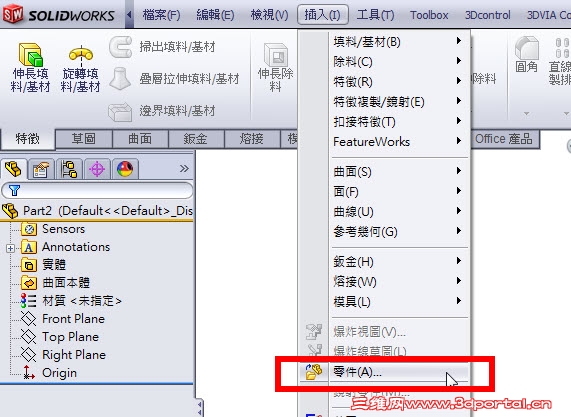Select the 伸長填料/基材 extrude boss tool

click(30, 67)
